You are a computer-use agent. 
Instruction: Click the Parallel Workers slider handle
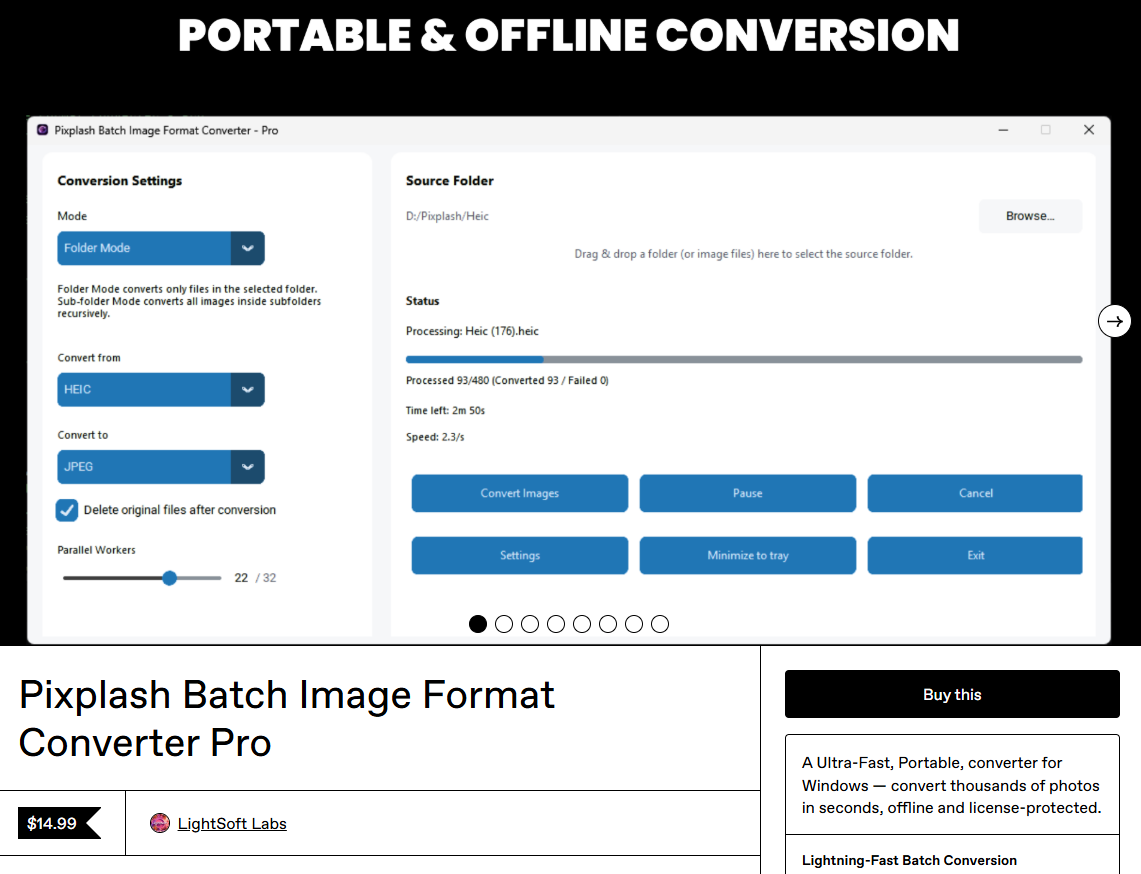[x=170, y=578]
